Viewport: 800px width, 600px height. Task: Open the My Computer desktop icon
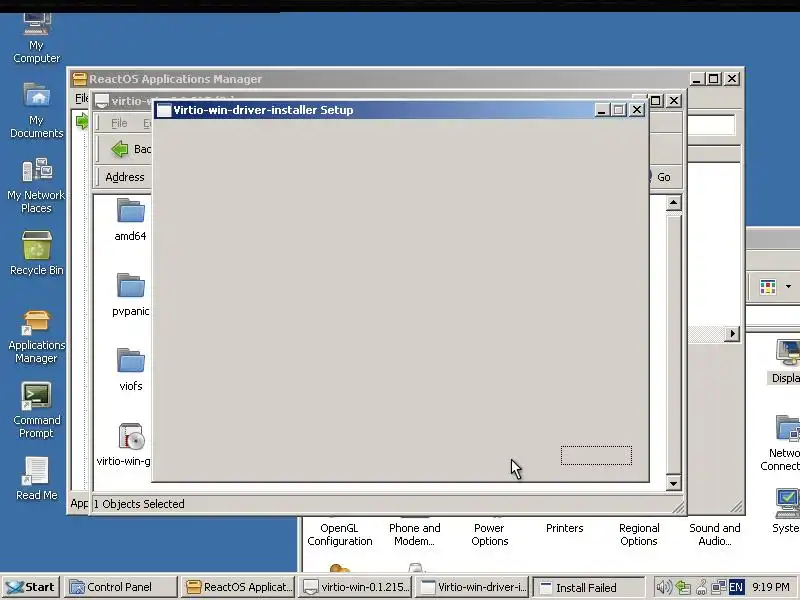click(x=37, y=38)
